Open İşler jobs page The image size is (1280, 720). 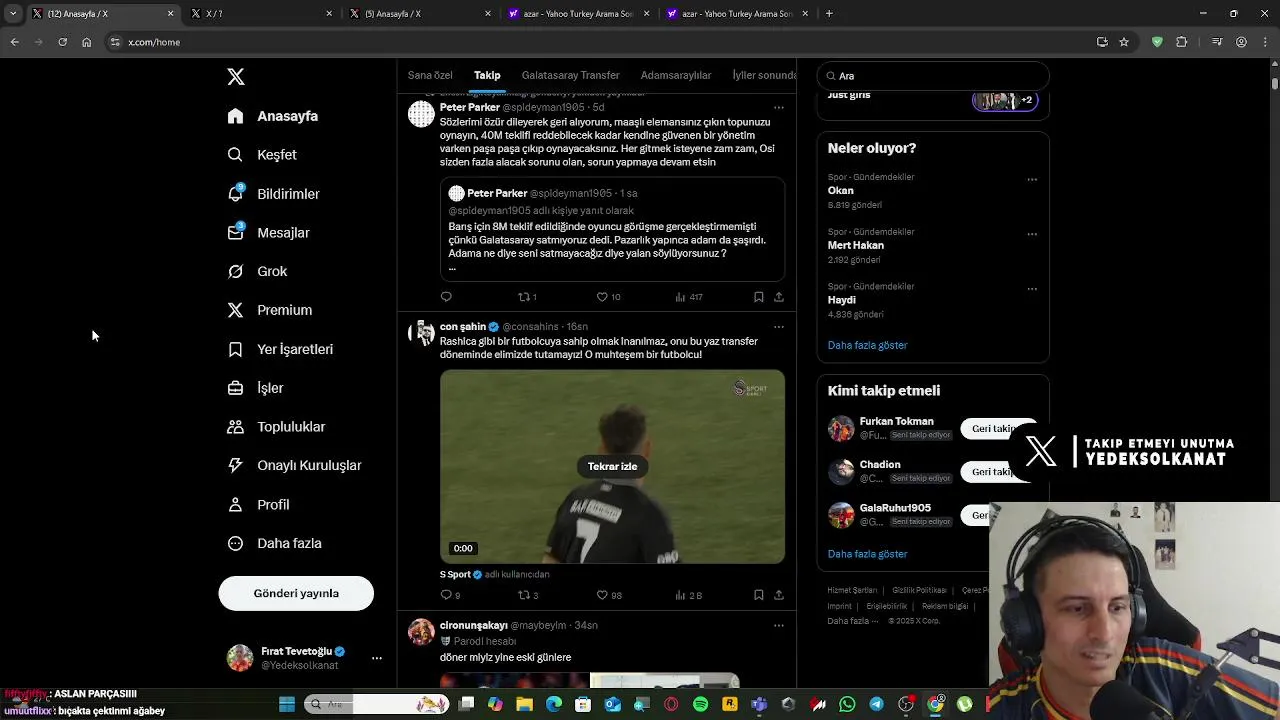[255, 388]
